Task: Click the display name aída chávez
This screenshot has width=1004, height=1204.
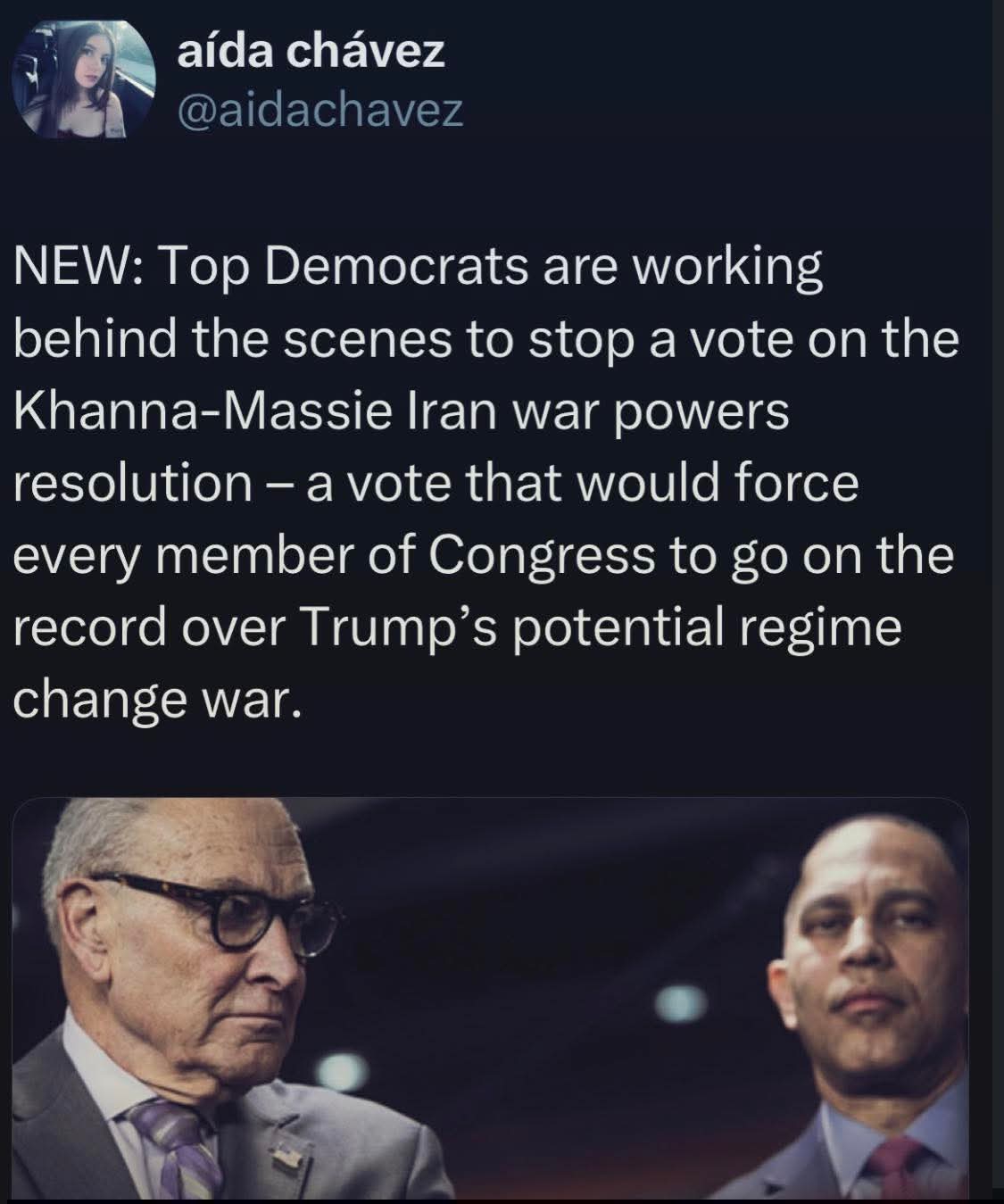Action: pos(311,51)
